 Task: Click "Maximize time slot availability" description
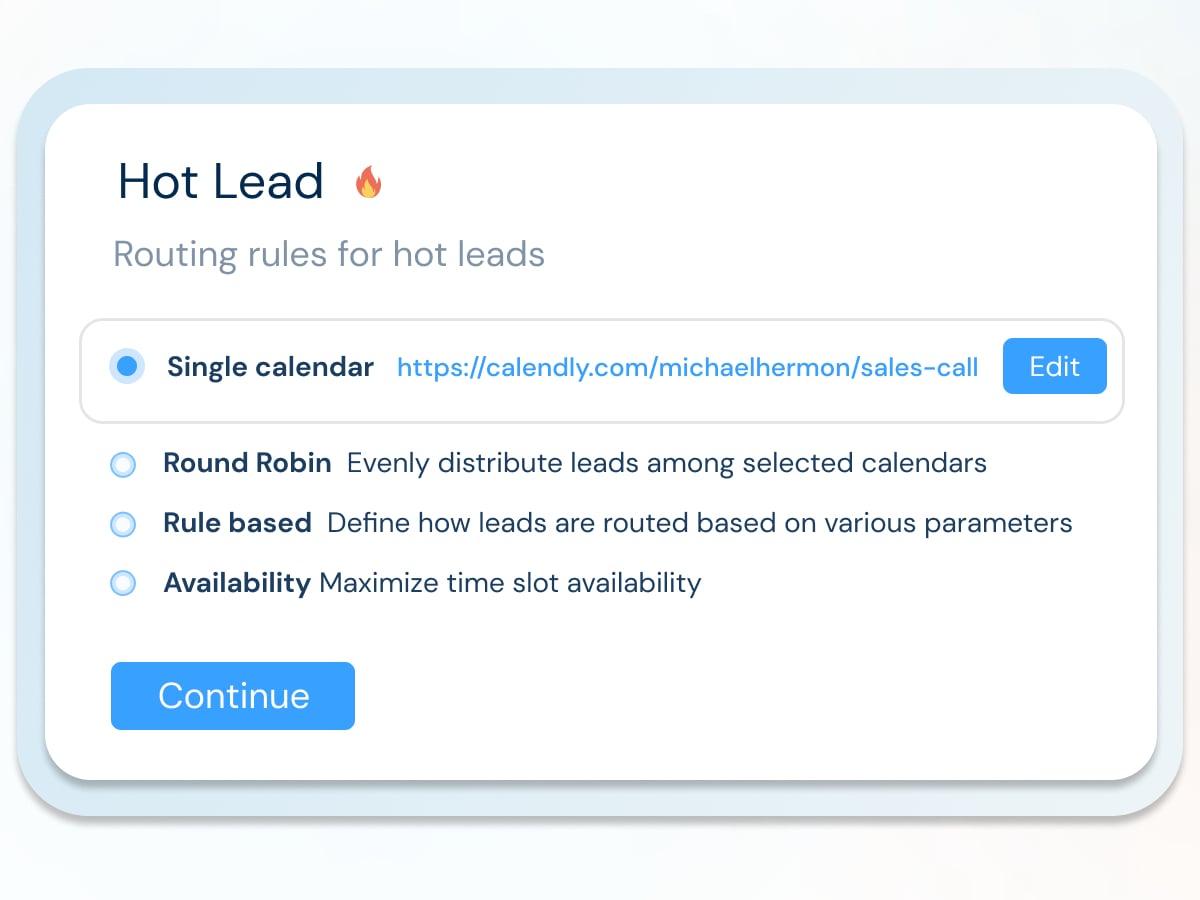point(510,583)
